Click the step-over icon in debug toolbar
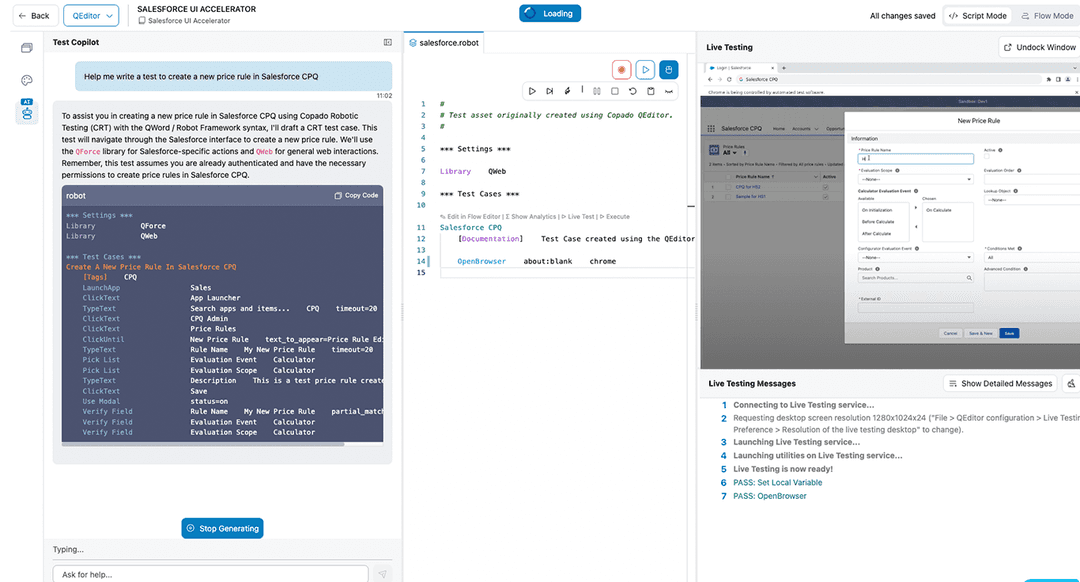1080x582 pixels. click(550, 91)
